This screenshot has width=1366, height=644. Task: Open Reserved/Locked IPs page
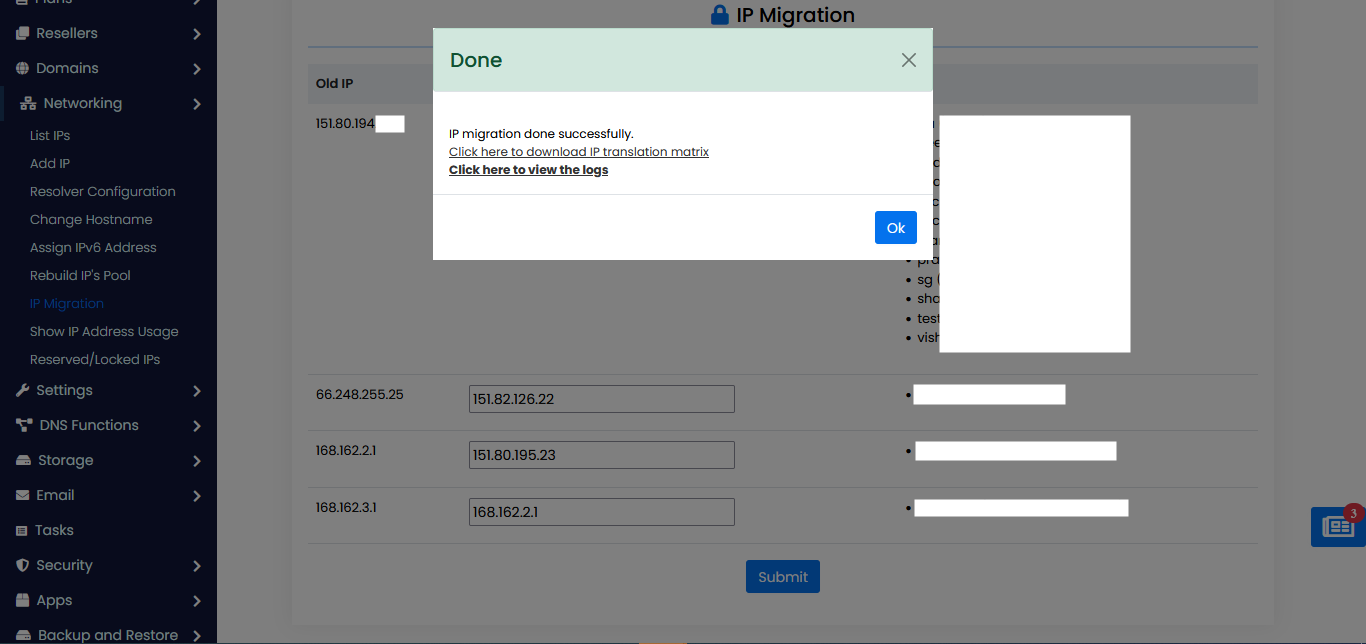95,359
